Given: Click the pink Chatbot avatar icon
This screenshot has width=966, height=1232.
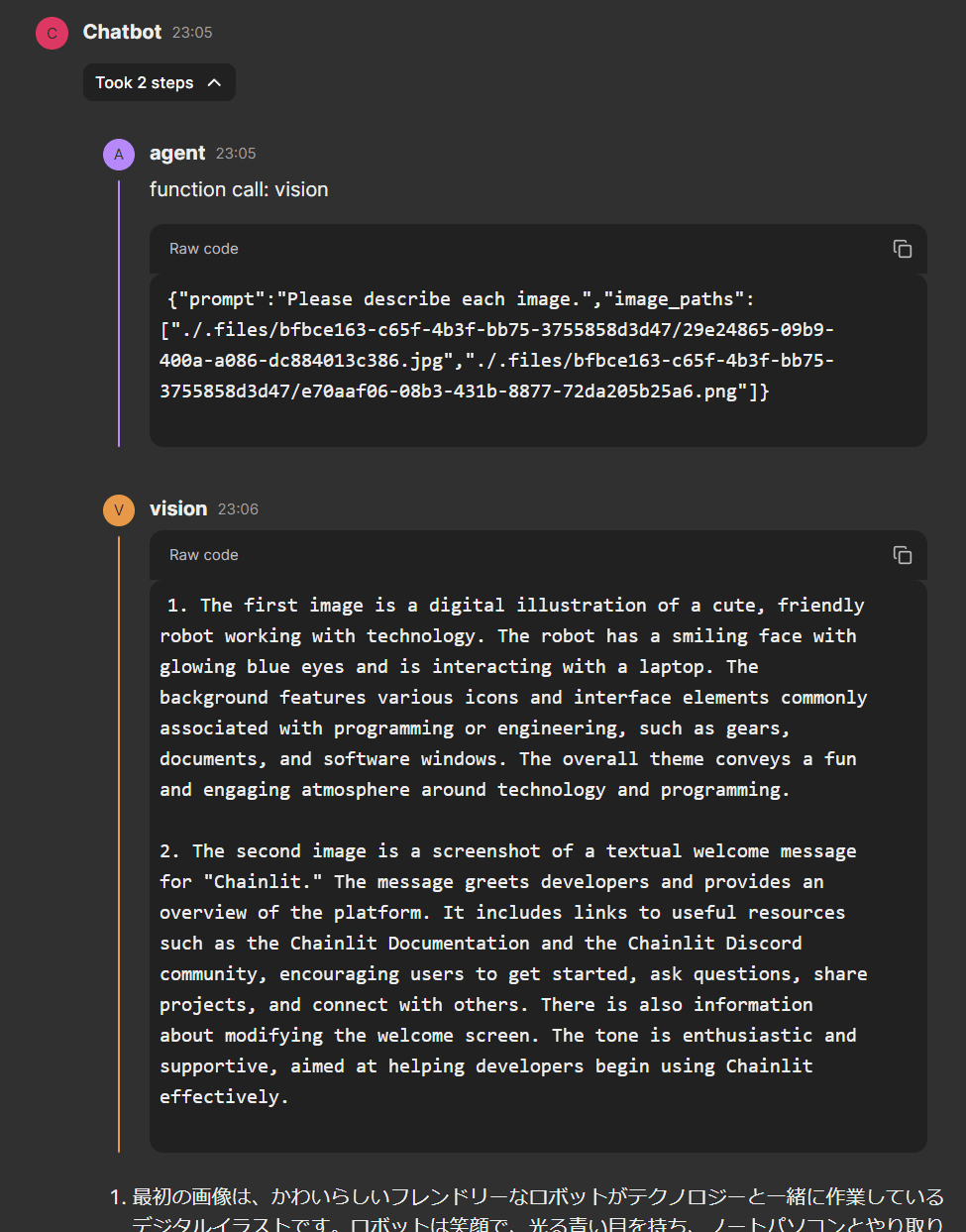Looking at the screenshot, I should click(53, 33).
